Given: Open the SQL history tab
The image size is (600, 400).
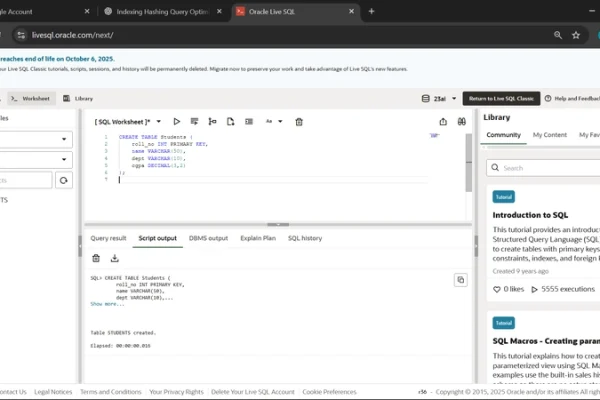Looking at the screenshot, I should pos(305,238).
